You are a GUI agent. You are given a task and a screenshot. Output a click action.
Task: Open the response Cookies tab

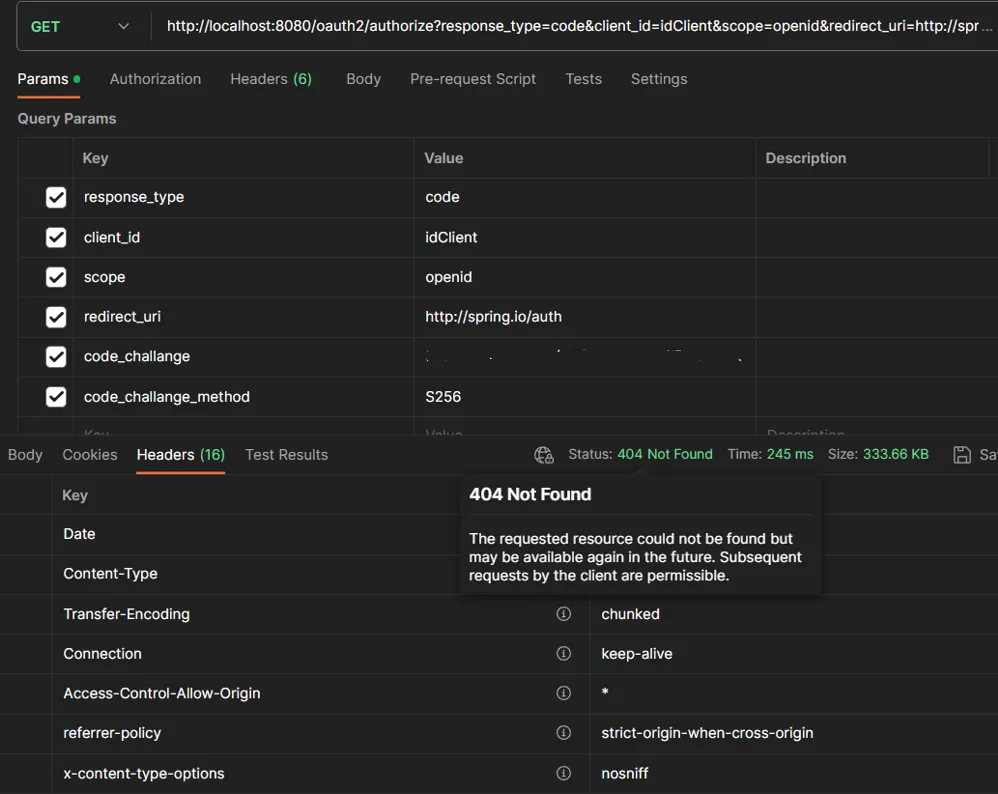90,455
